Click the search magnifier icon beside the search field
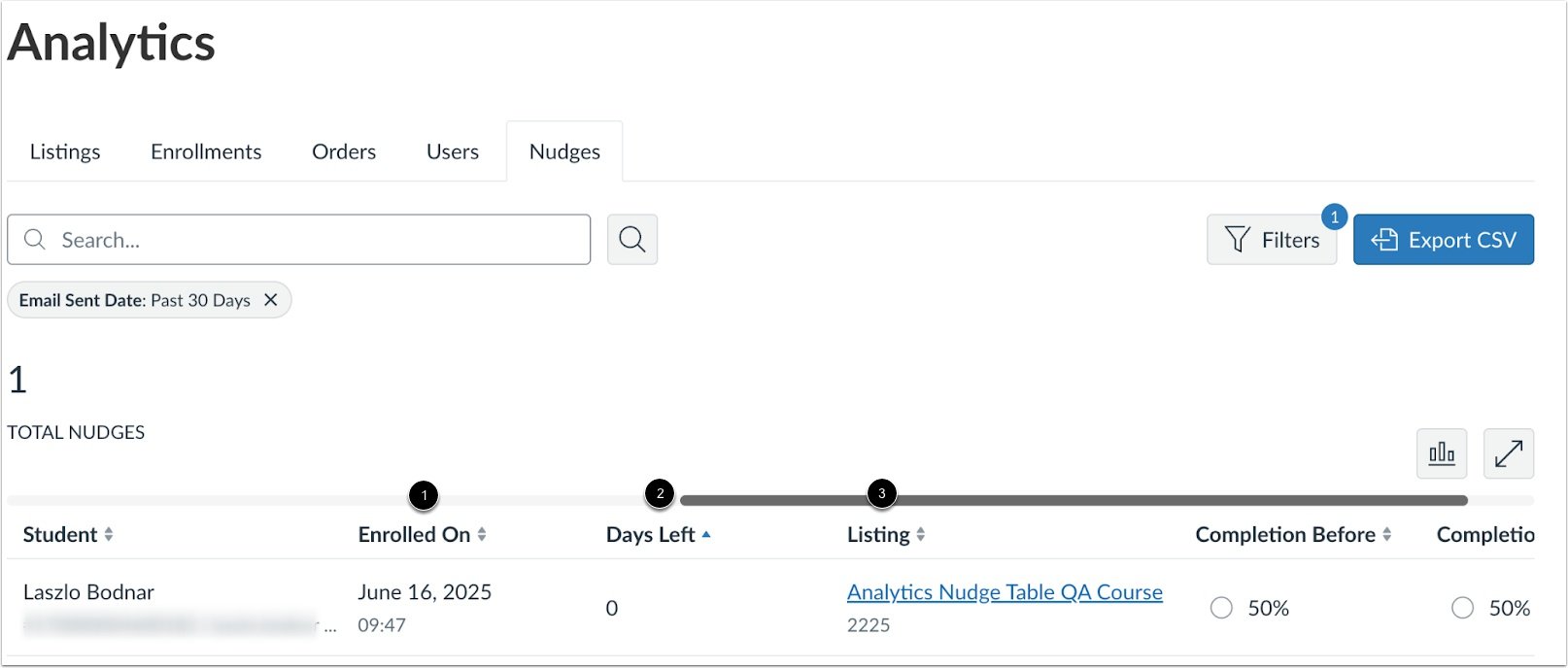This screenshot has height=668, width=1568. point(632,239)
